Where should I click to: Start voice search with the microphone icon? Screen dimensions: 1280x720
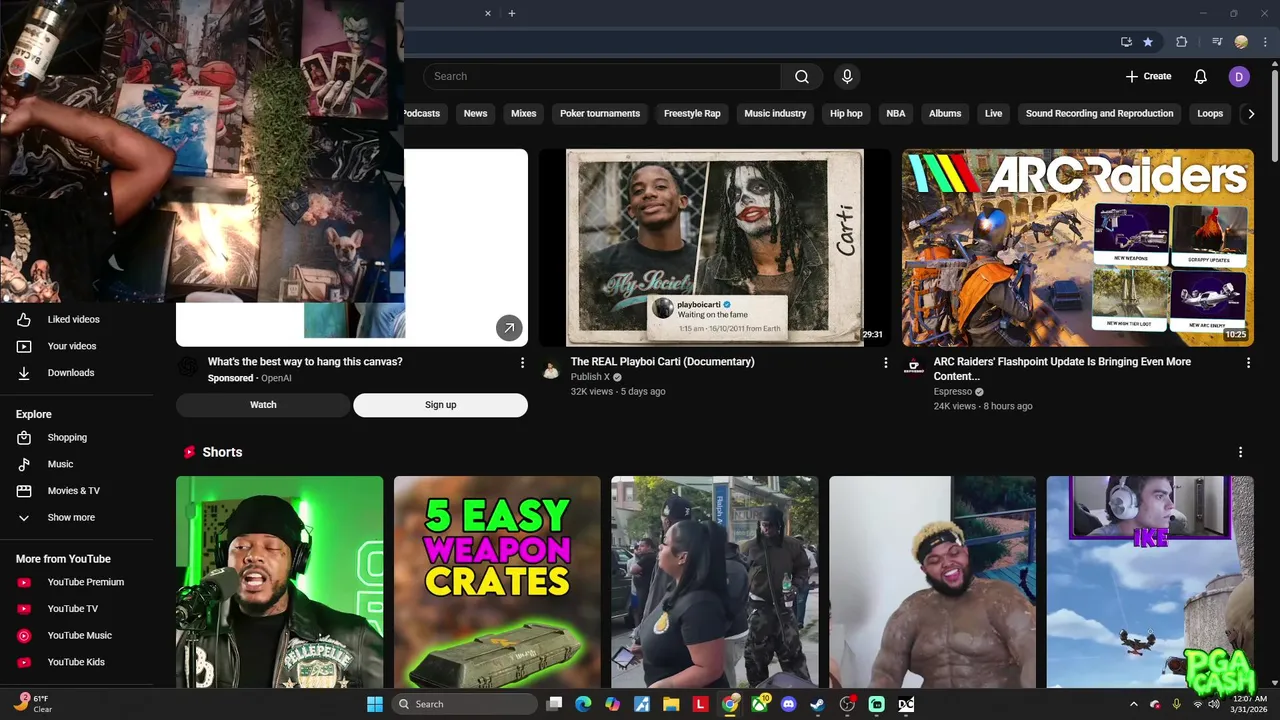[847, 77]
